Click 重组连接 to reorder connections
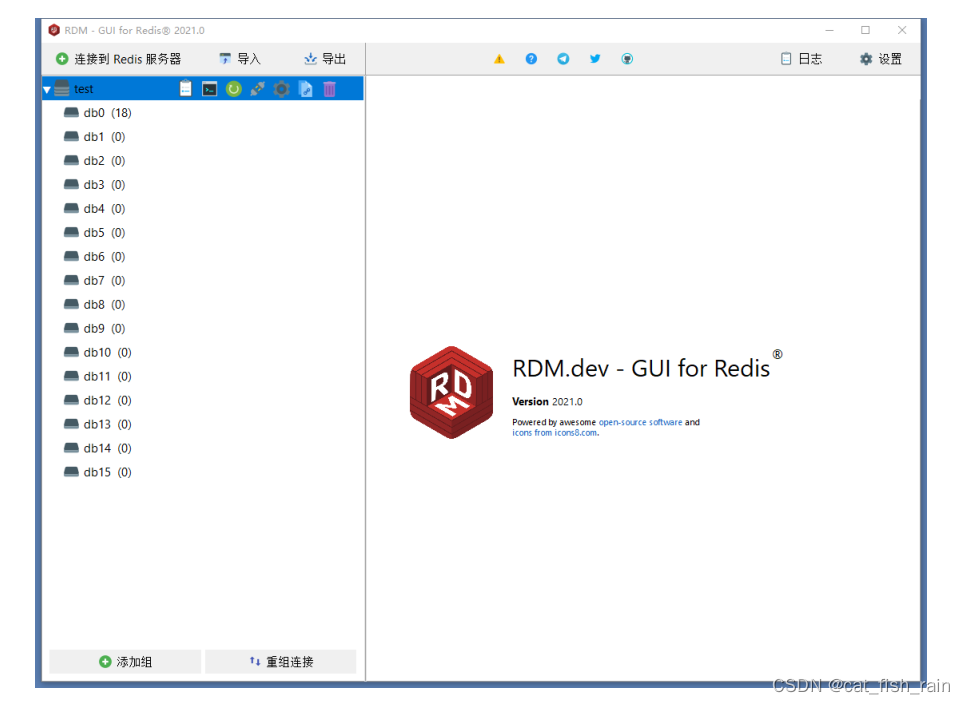The image size is (965, 704). (x=280, y=661)
